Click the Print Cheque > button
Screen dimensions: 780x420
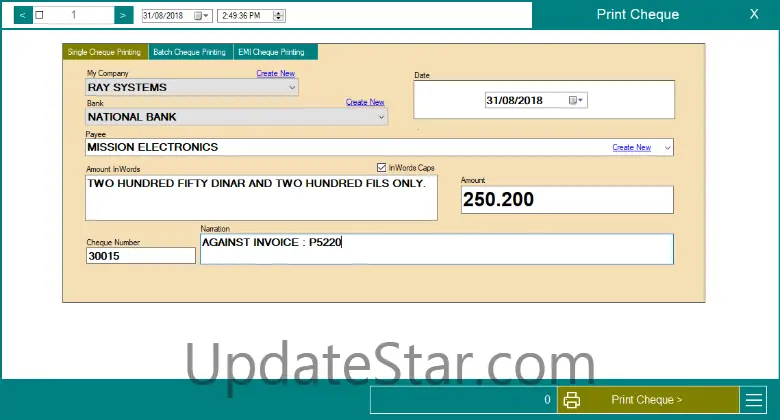[x=647, y=400]
